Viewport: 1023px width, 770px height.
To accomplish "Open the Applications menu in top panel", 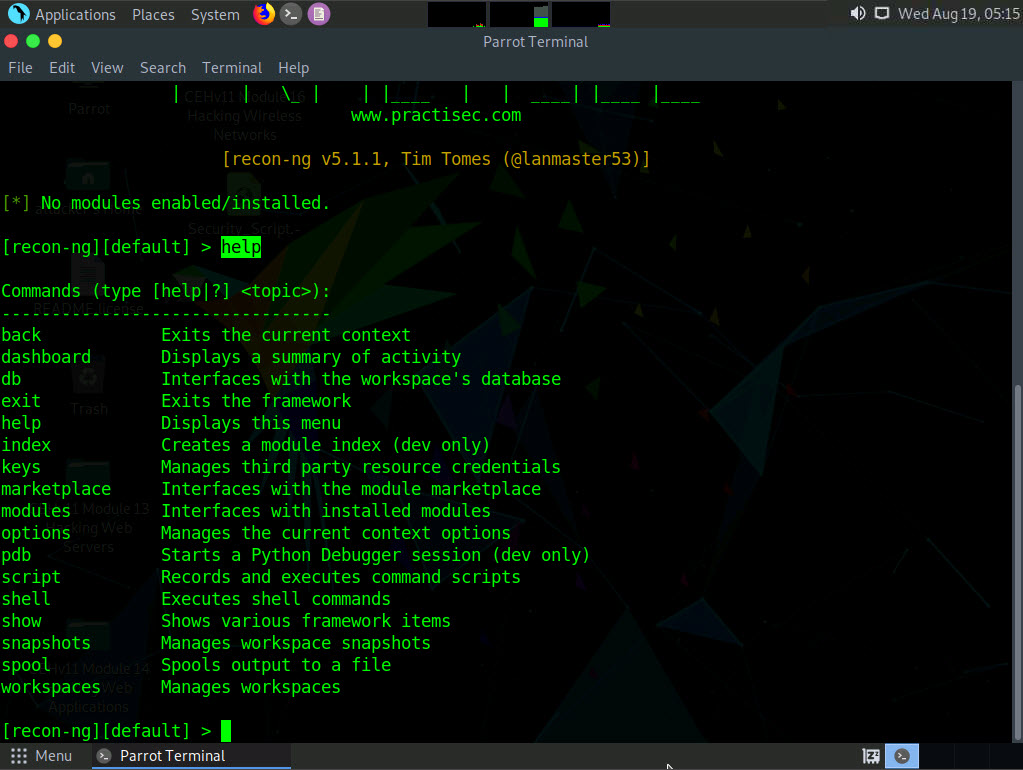I will coord(62,14).
